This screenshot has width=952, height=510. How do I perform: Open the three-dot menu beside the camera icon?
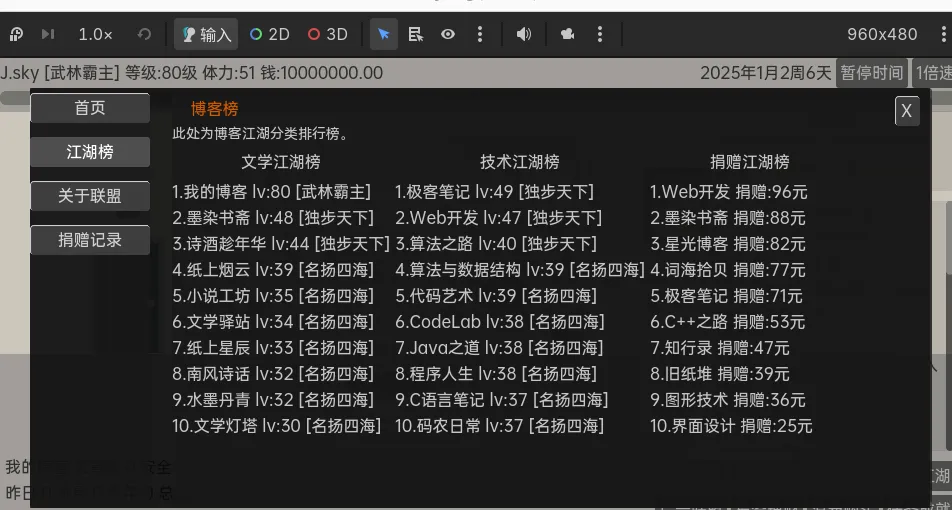coord(600,34)
